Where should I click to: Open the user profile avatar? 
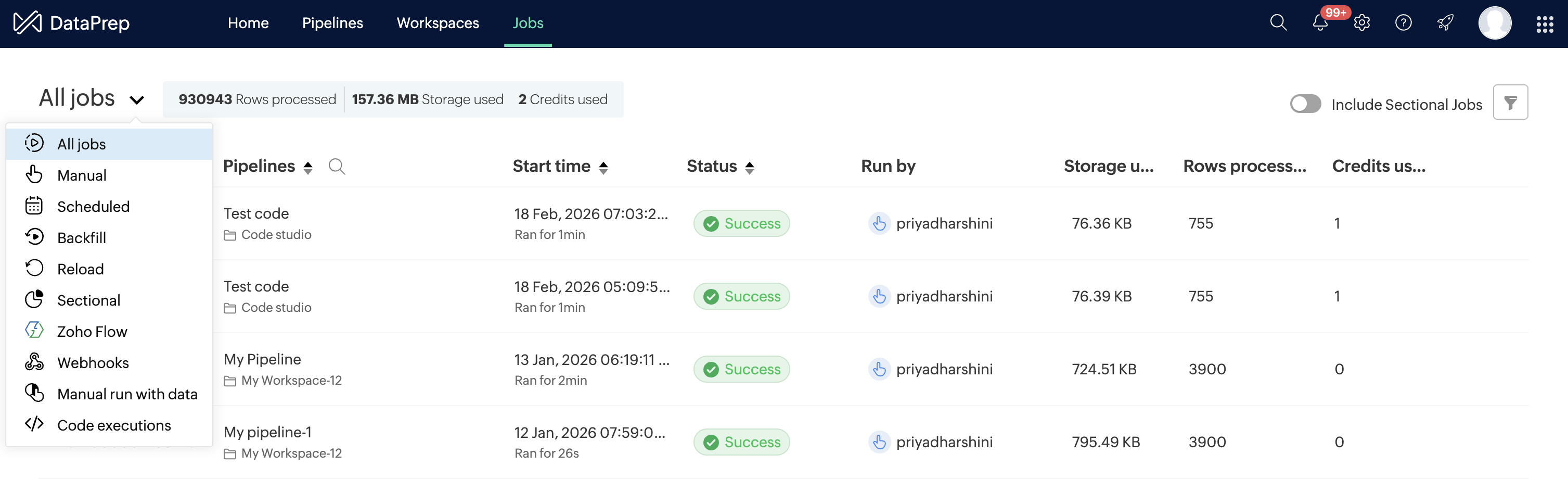pos(1494,23)
